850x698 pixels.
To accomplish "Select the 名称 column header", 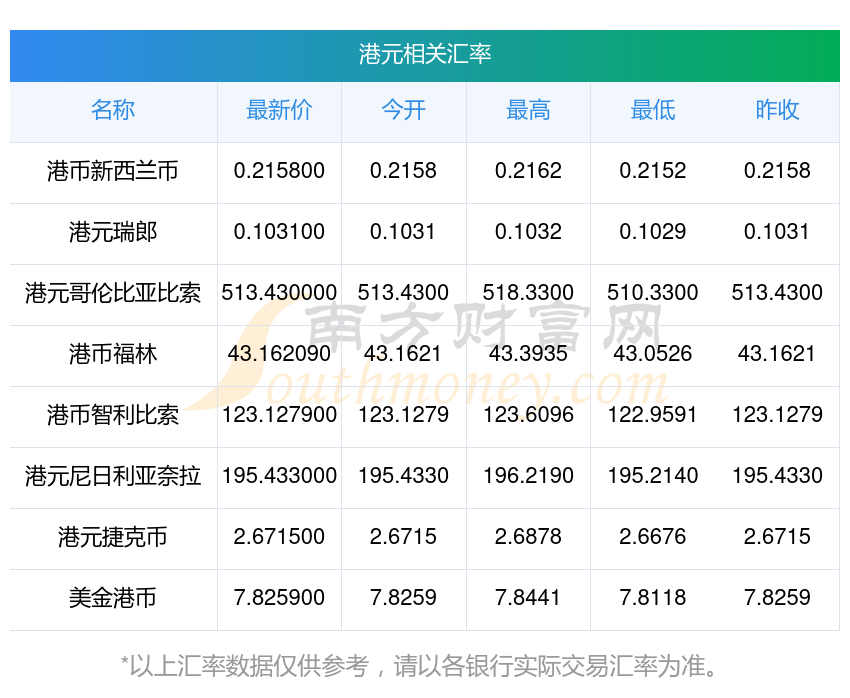I will pyautogui.click(x=113, y=111).
